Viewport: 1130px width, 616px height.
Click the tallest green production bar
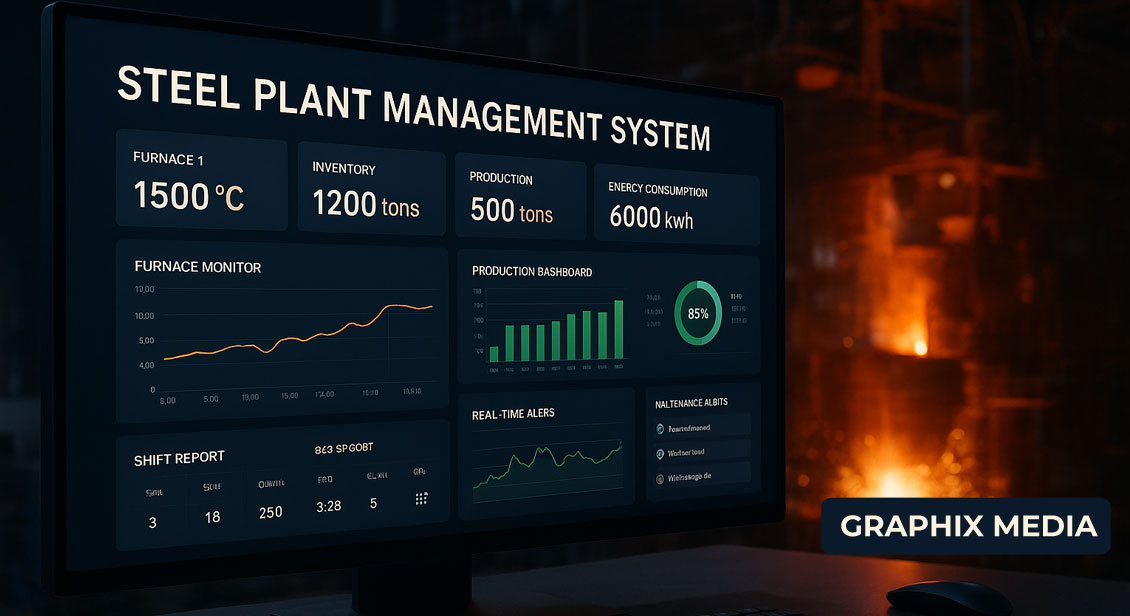pos(618,330)
